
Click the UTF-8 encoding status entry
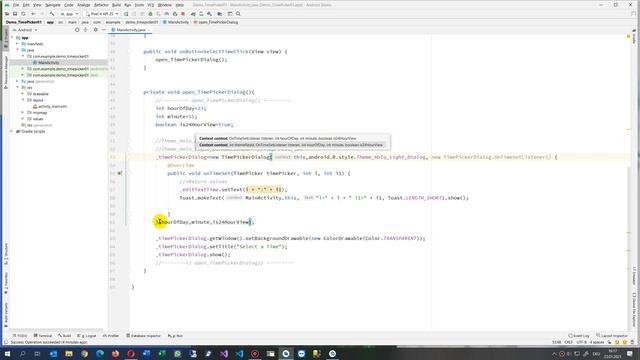pos(582,342)
